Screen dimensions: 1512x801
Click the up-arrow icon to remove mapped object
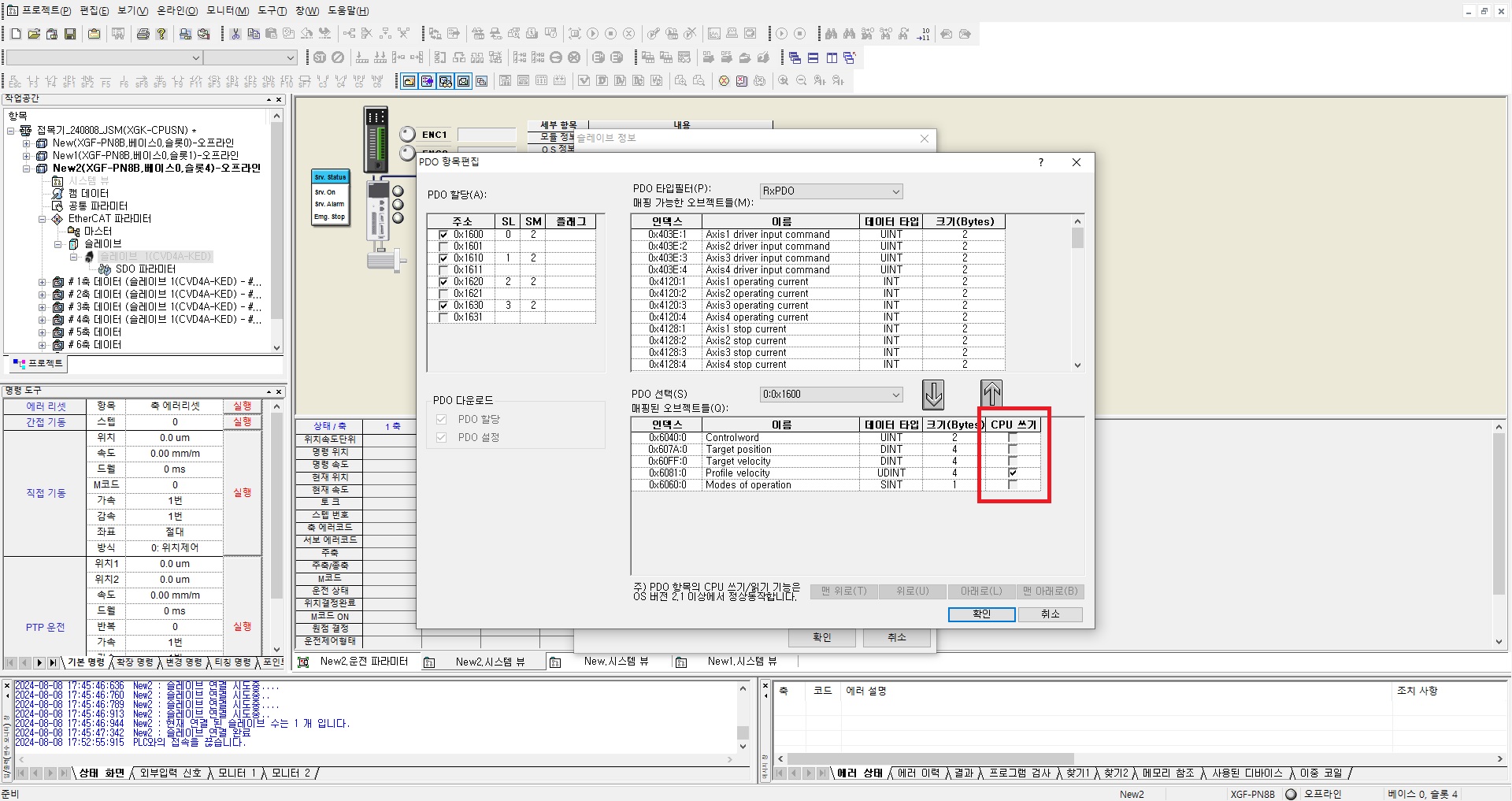click(991, 394)
